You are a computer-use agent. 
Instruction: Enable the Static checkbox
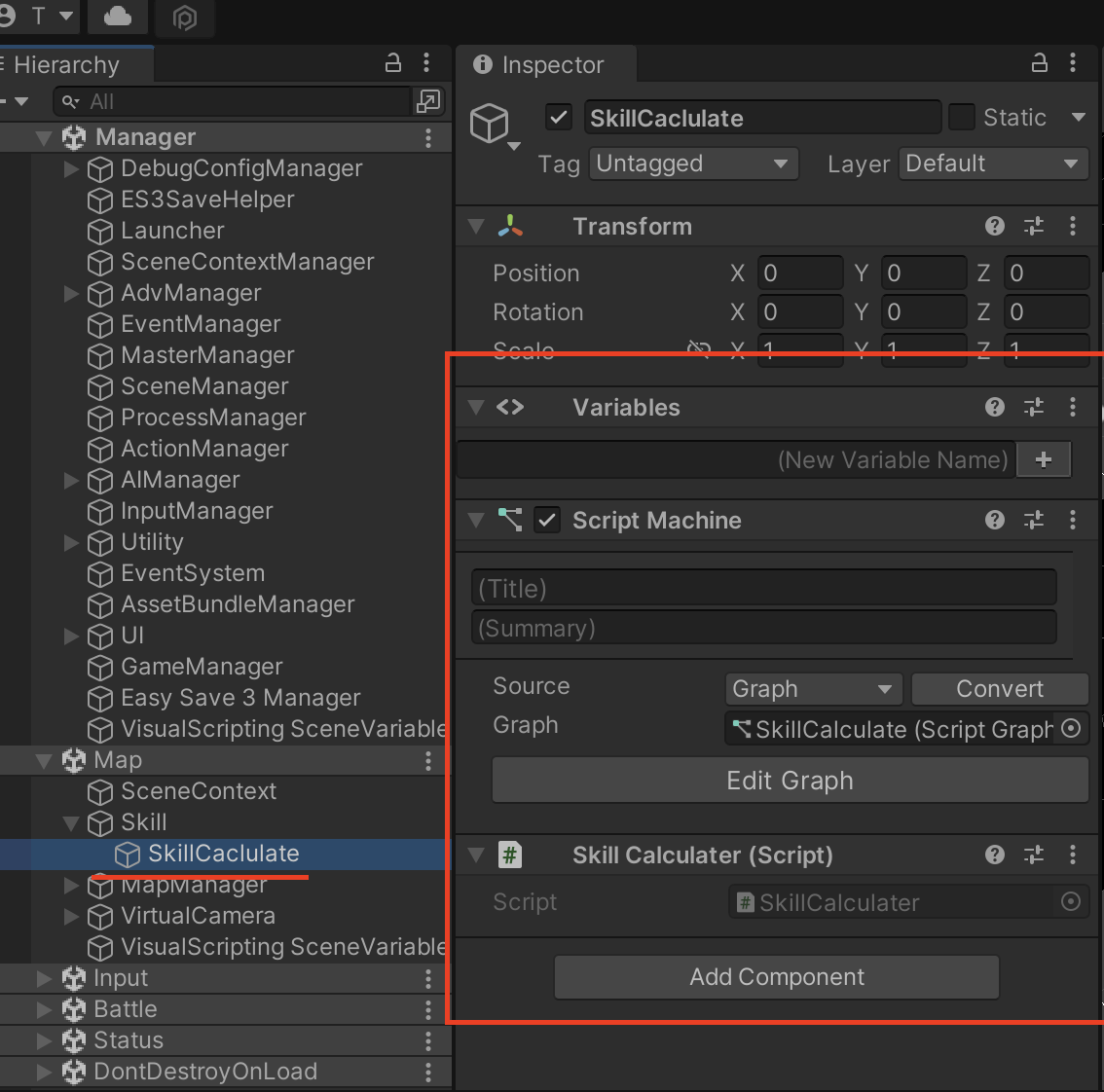click(x=962, y=118)
